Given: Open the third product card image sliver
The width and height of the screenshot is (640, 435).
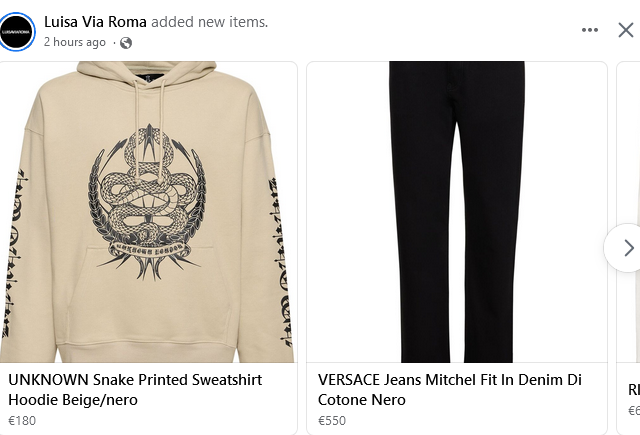Looking at the screenshot, I should point(629,212).
